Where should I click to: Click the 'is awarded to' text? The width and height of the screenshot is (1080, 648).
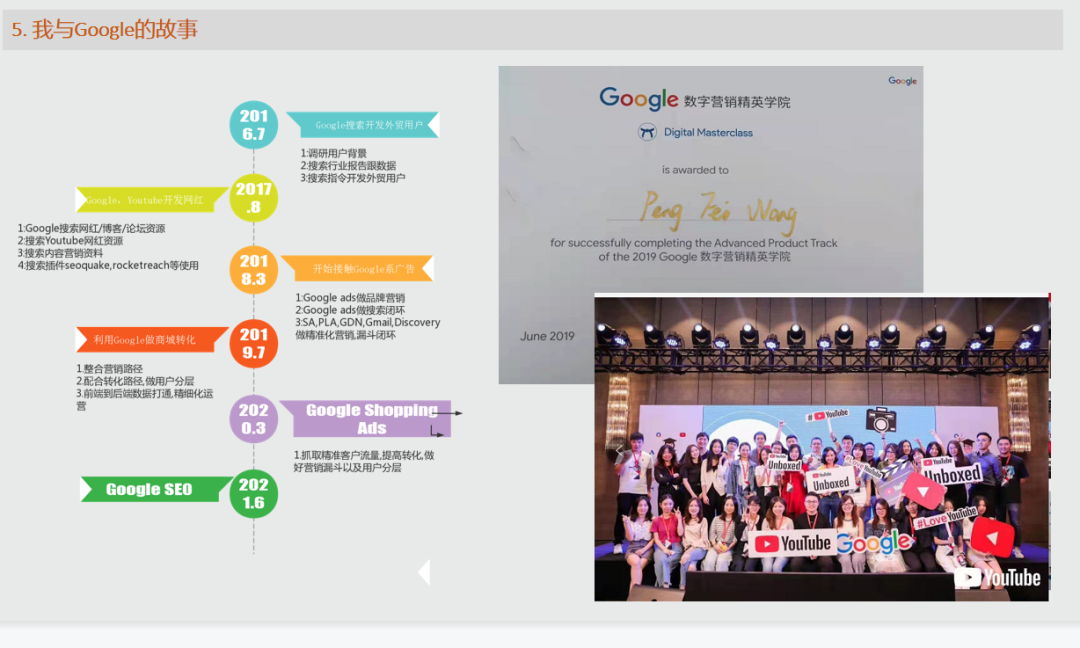695,170
